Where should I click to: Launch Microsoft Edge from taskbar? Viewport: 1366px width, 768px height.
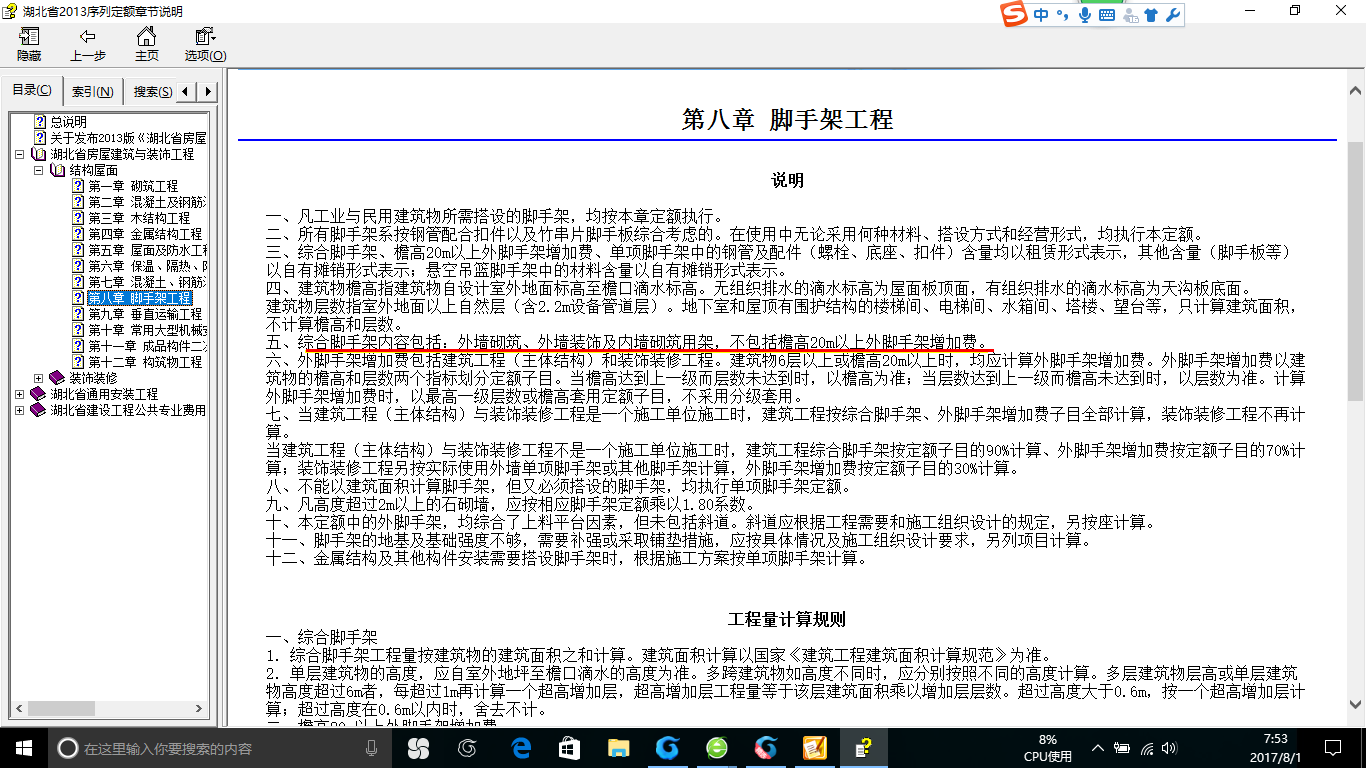(520, 748)
